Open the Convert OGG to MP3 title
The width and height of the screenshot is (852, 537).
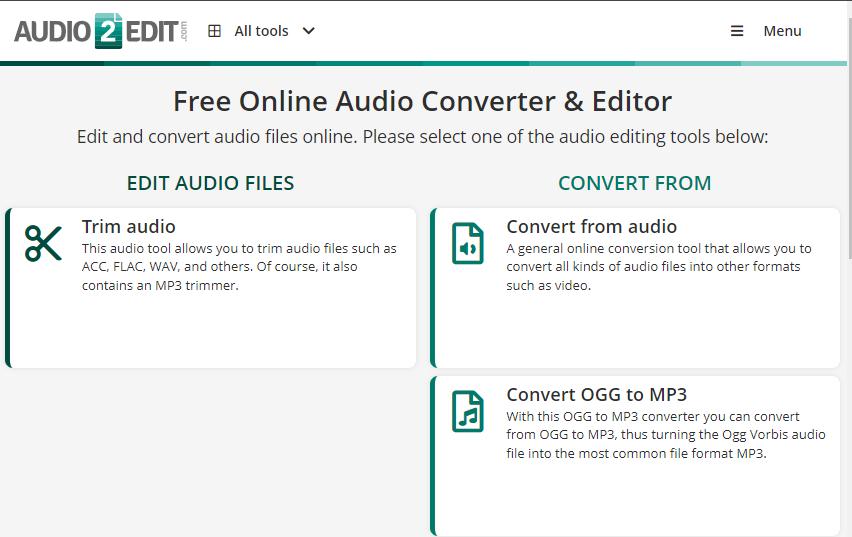597,395
